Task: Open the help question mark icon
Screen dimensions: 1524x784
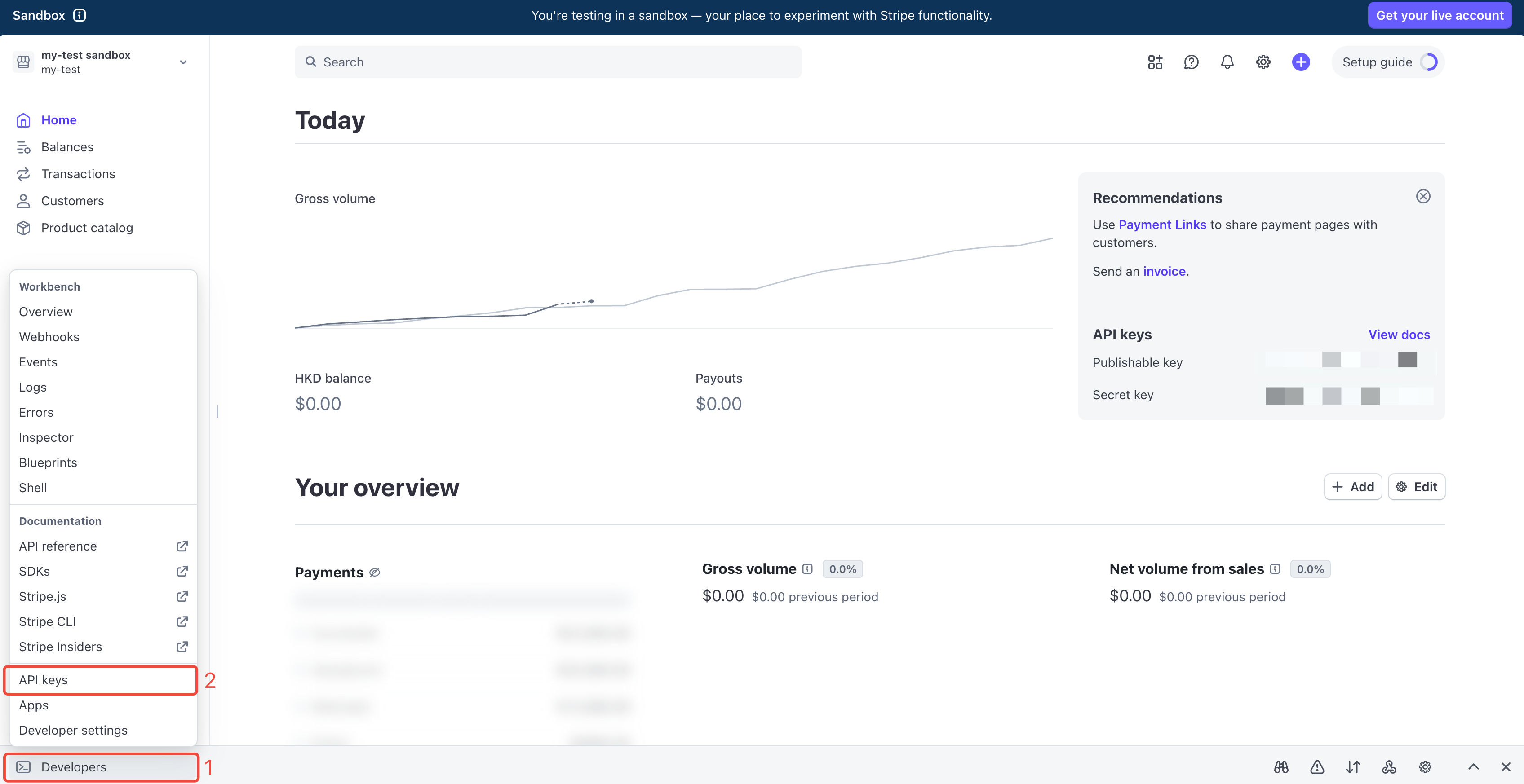Action: 1191,62
